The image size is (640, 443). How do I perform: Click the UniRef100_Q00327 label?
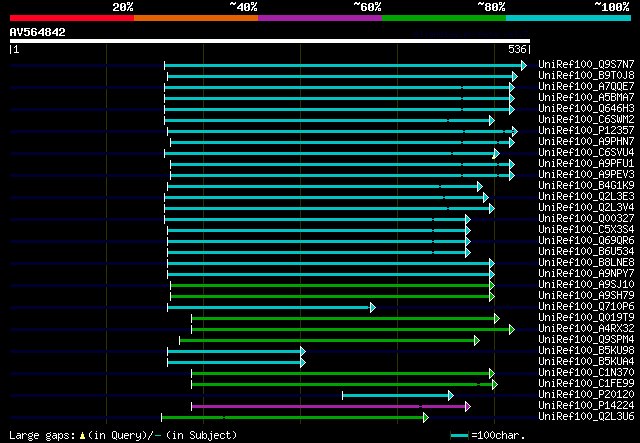click(586, 218)
